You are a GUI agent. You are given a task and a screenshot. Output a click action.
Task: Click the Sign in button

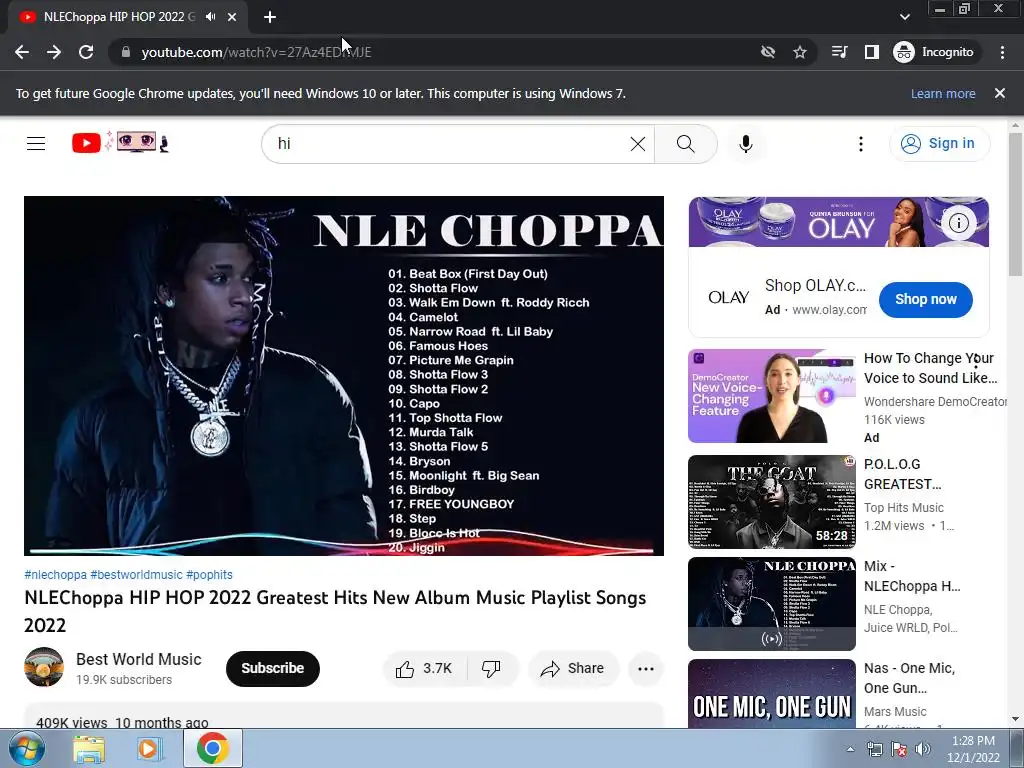939,144
